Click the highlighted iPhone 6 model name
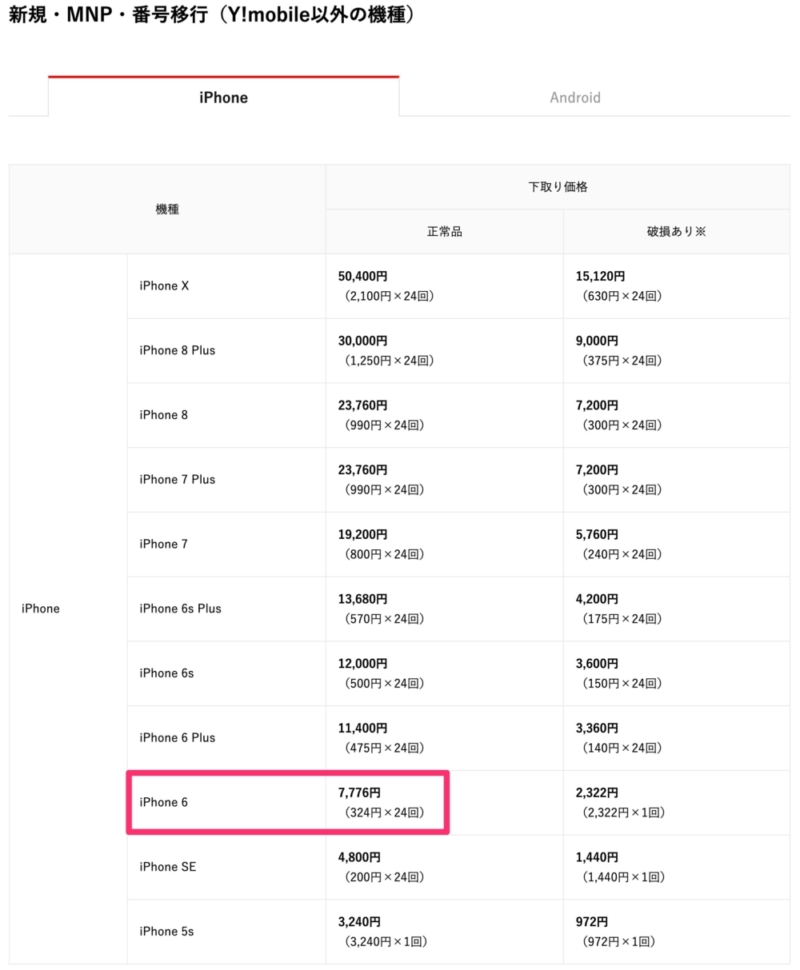 163,802
